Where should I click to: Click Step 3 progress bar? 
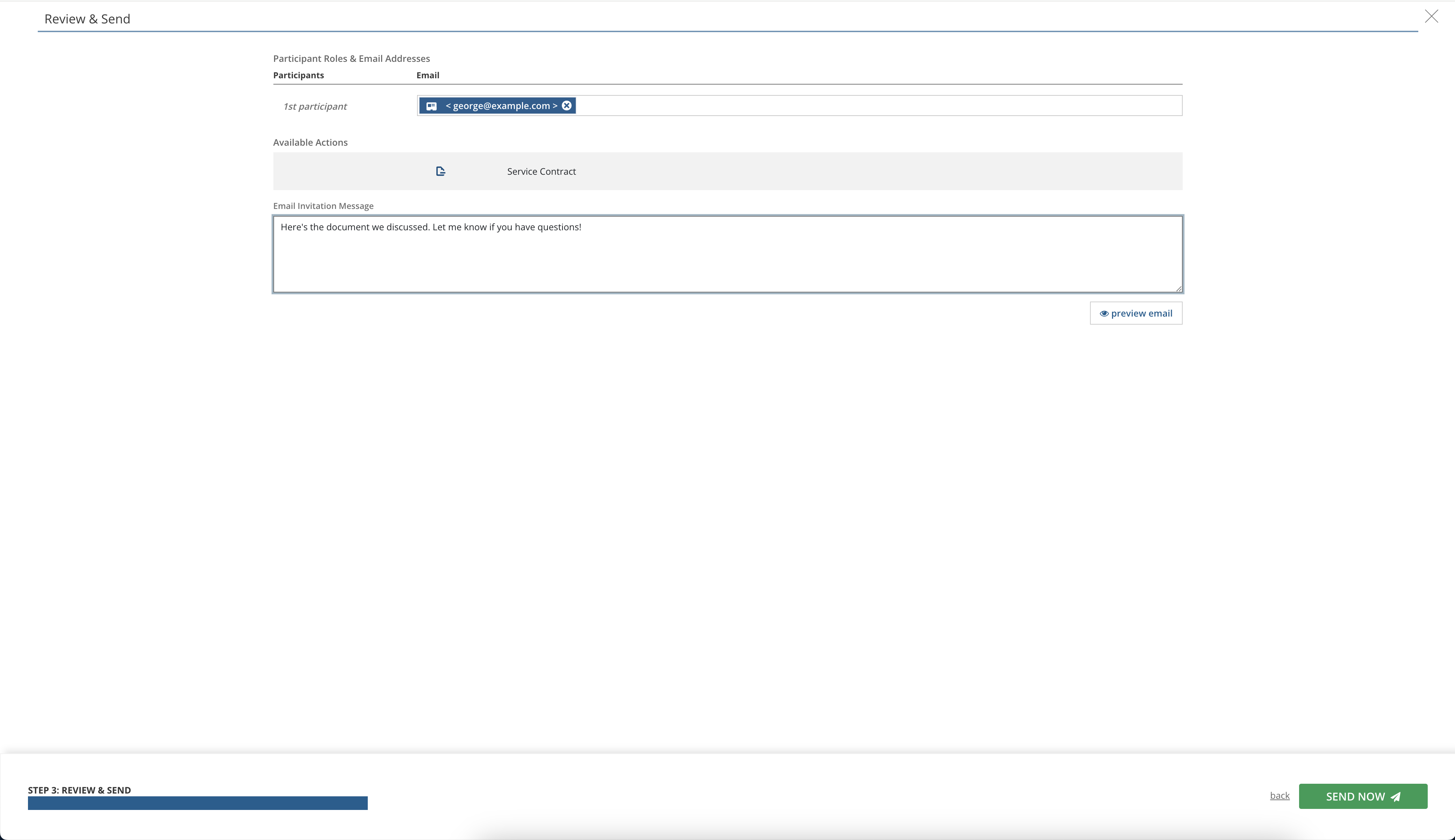(x=198, y=803)
